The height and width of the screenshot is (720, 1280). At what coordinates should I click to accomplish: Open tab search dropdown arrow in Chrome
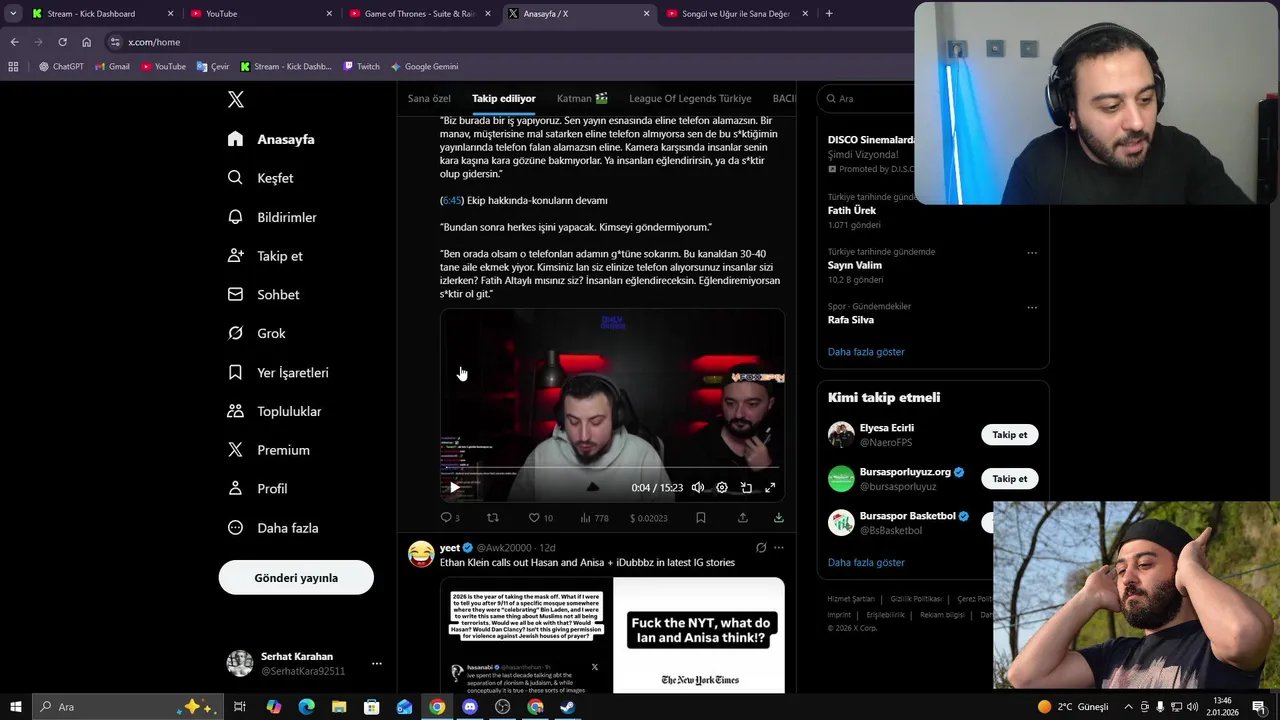click(x=13, y=14)
